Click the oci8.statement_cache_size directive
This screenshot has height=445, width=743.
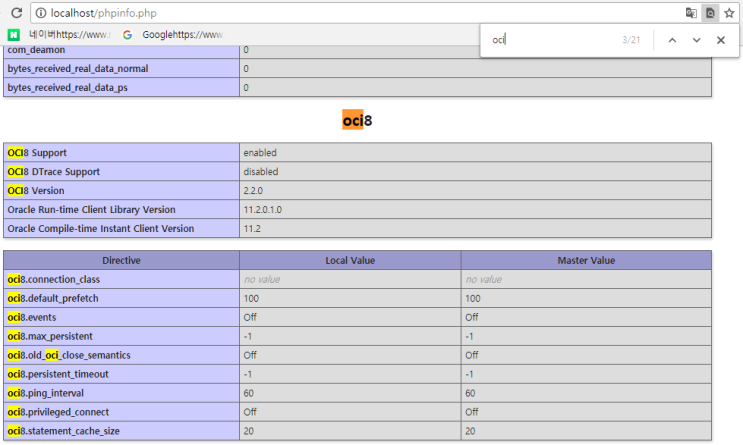coord(63,431)
